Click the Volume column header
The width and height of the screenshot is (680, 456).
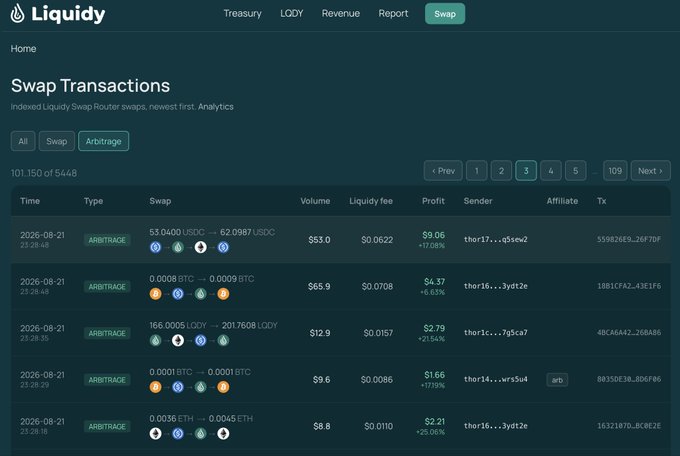tap(315, 201)
